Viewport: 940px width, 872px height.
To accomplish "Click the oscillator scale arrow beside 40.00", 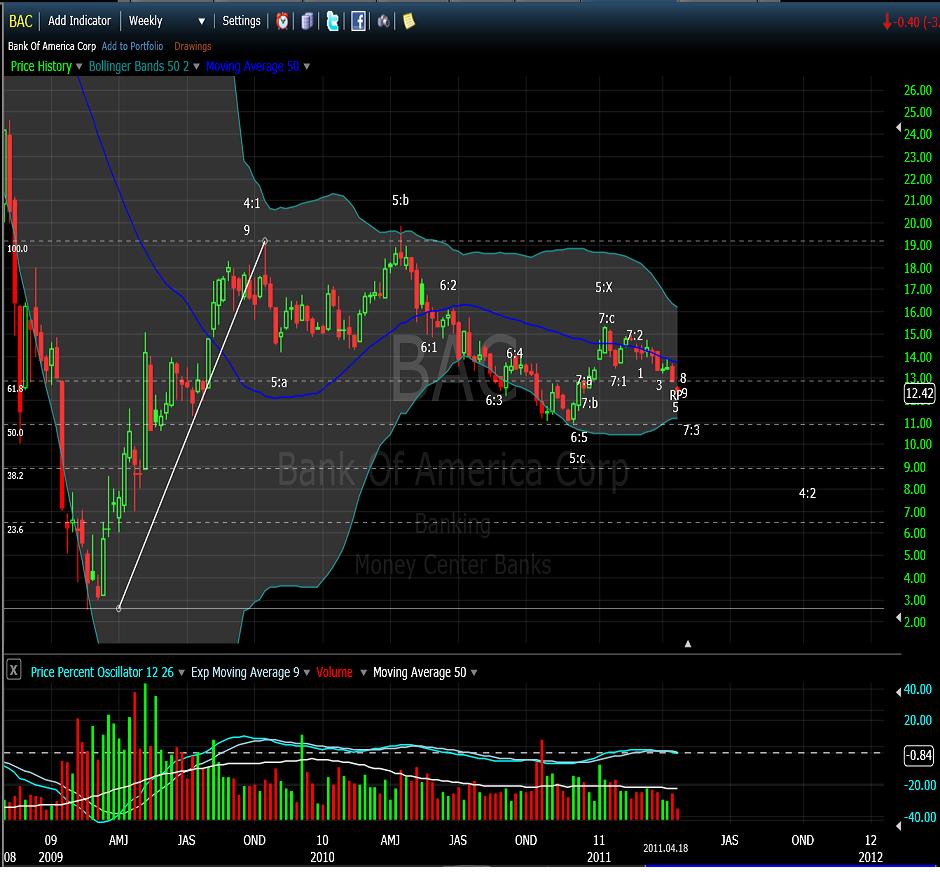I will tap(898, 692).
